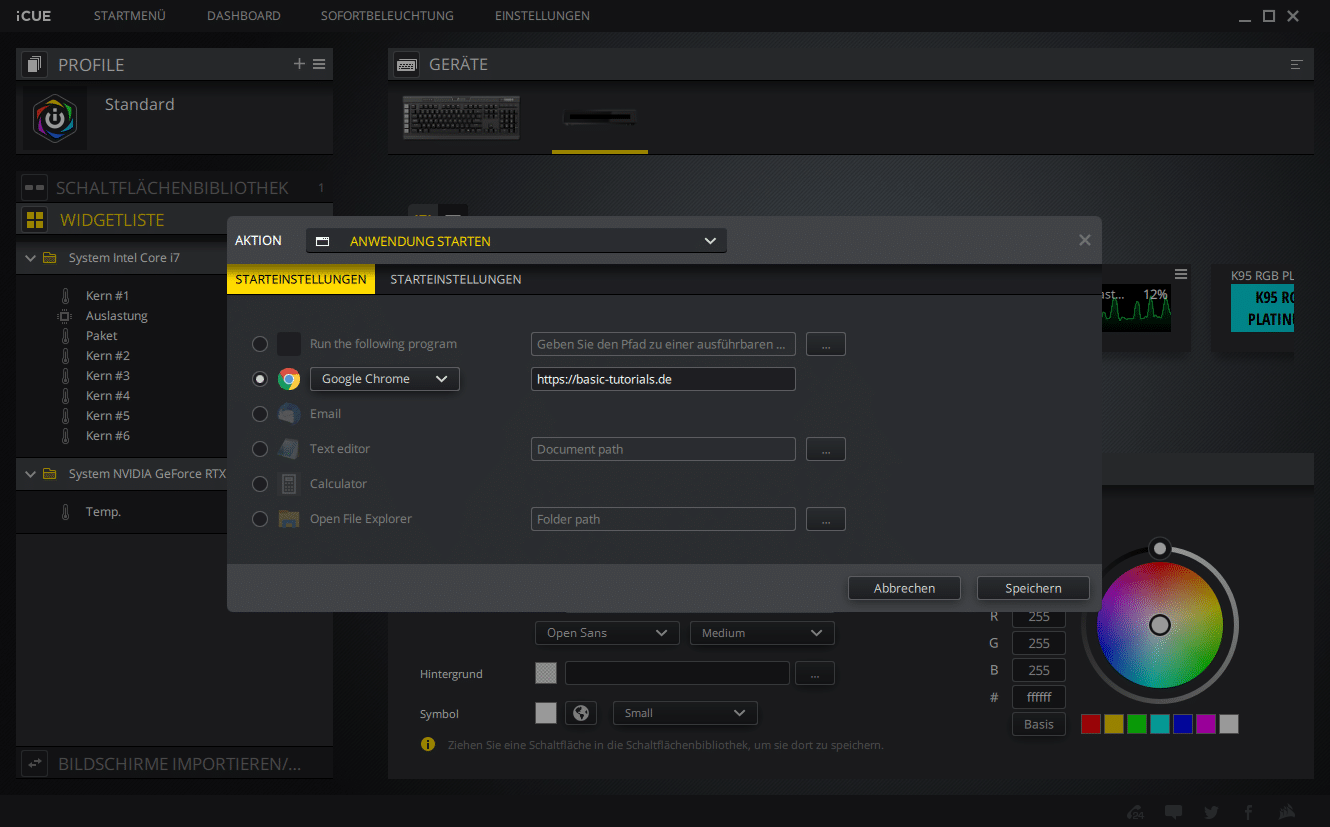Image resolution: width=1330 pixels, height=827 pixels.
Task: Collapse the System Intel Core i7 folder
Action: (x=30, y=258)
